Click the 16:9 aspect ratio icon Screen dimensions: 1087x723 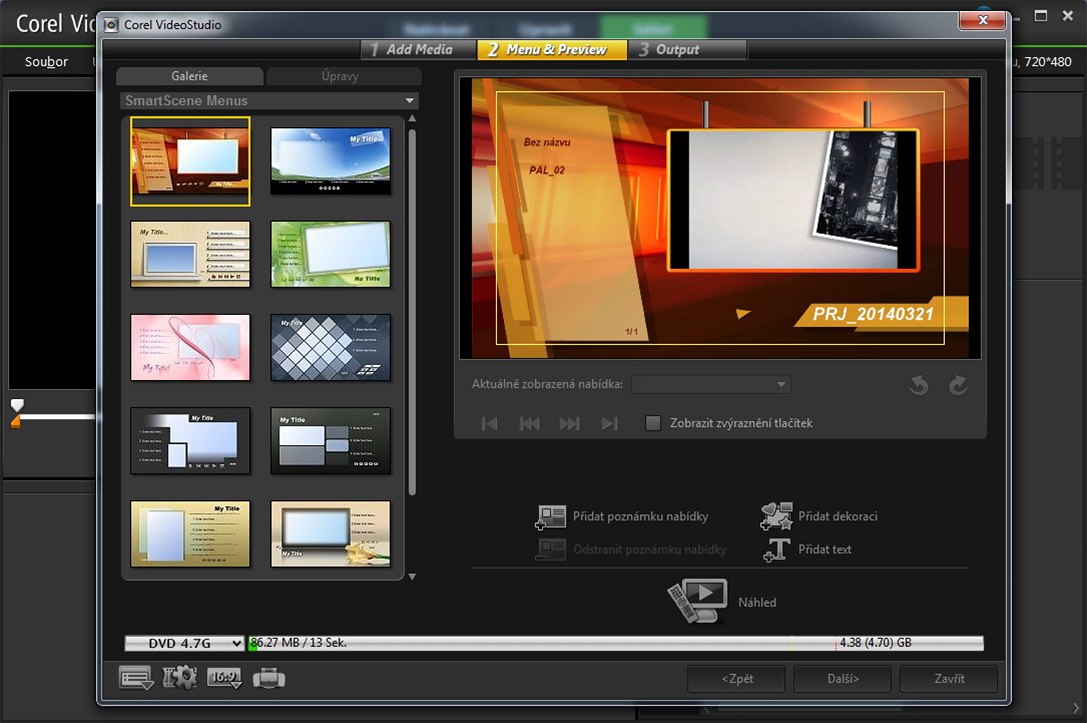pos(225,678)
